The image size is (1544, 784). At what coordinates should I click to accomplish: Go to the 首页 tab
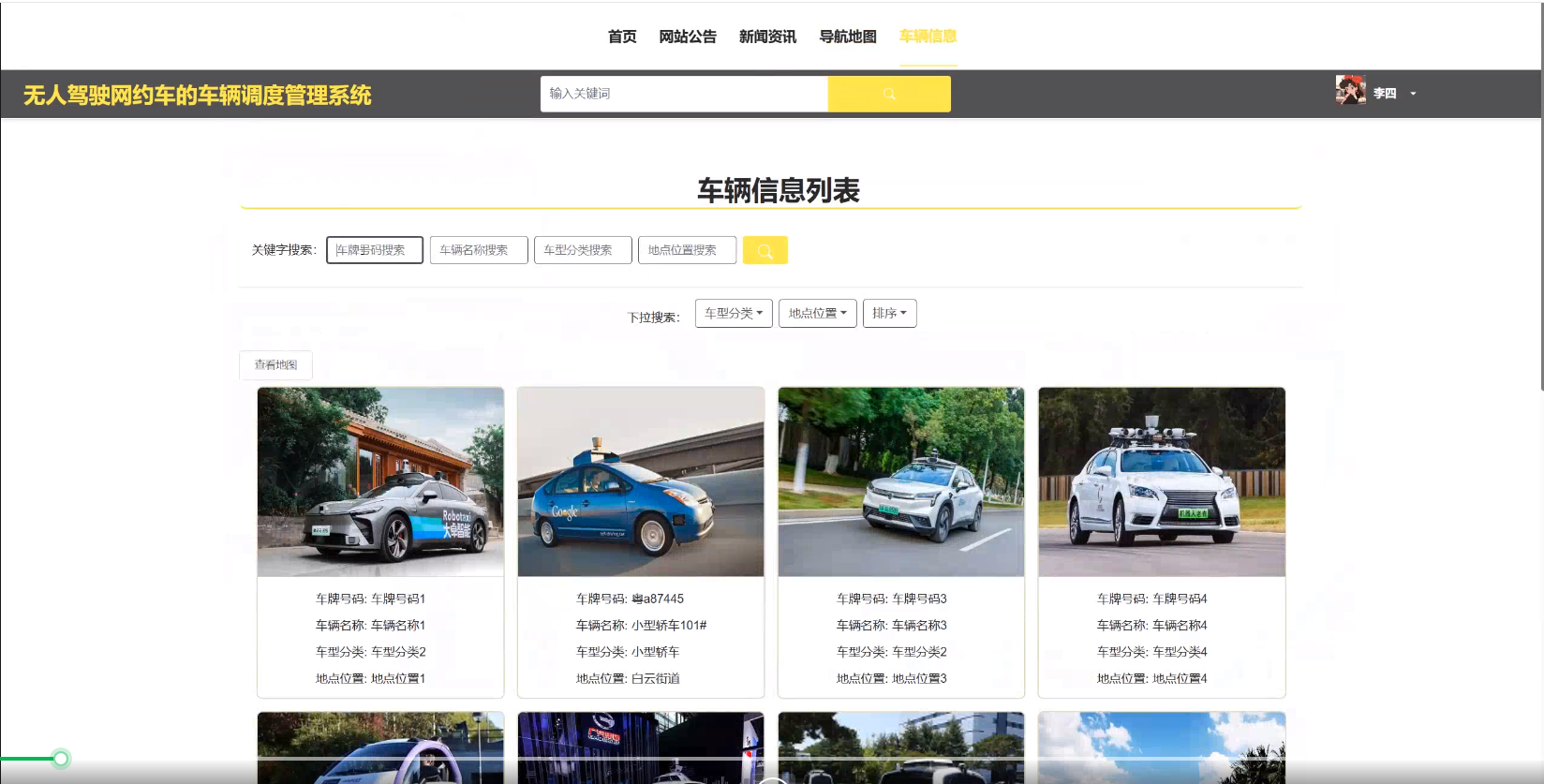coord(622,37)
